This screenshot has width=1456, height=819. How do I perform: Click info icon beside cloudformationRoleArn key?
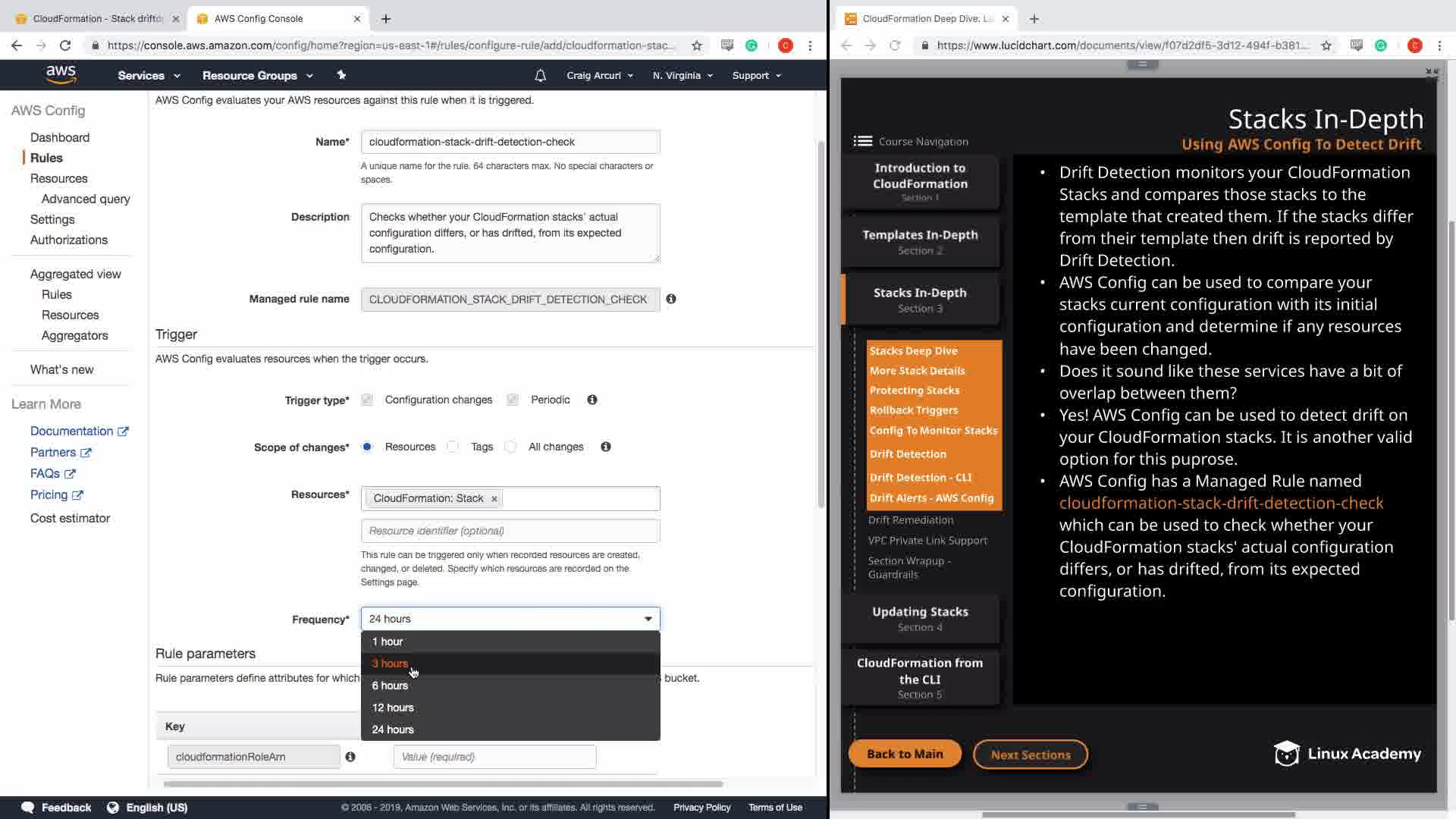coord(350,757)
